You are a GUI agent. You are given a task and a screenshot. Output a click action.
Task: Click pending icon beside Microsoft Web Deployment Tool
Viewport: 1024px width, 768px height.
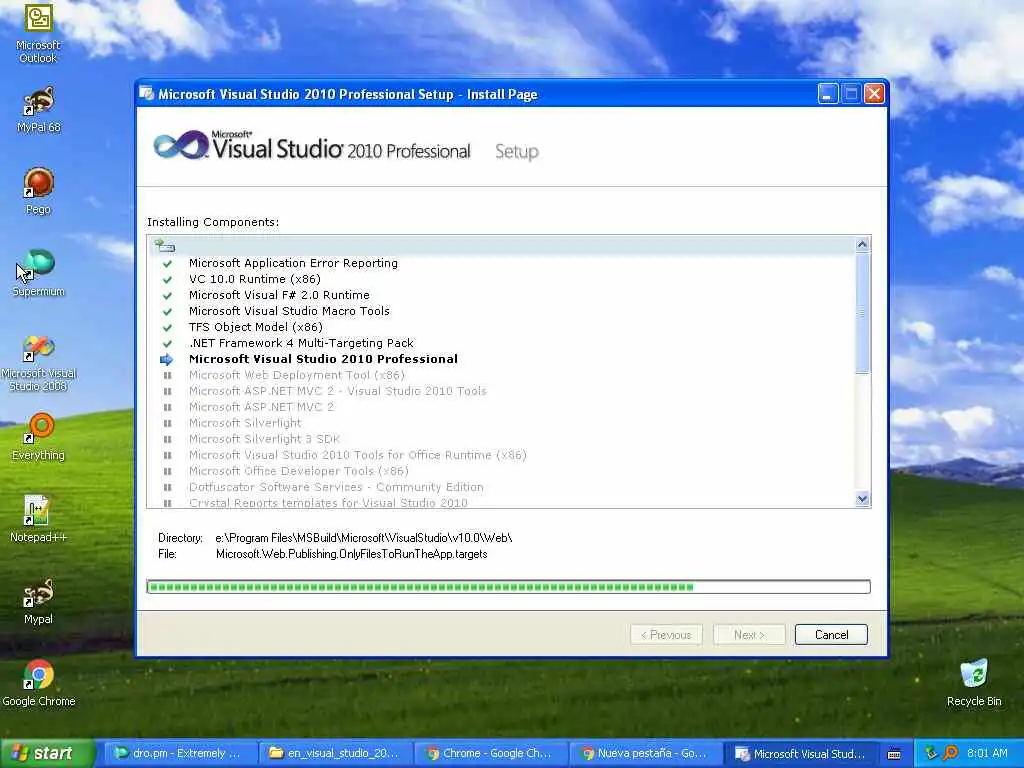167,376
